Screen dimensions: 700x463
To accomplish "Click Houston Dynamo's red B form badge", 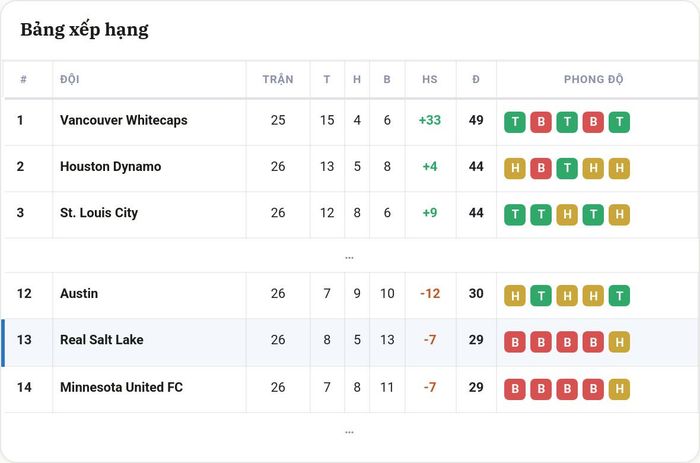I will tap(541, 168).
